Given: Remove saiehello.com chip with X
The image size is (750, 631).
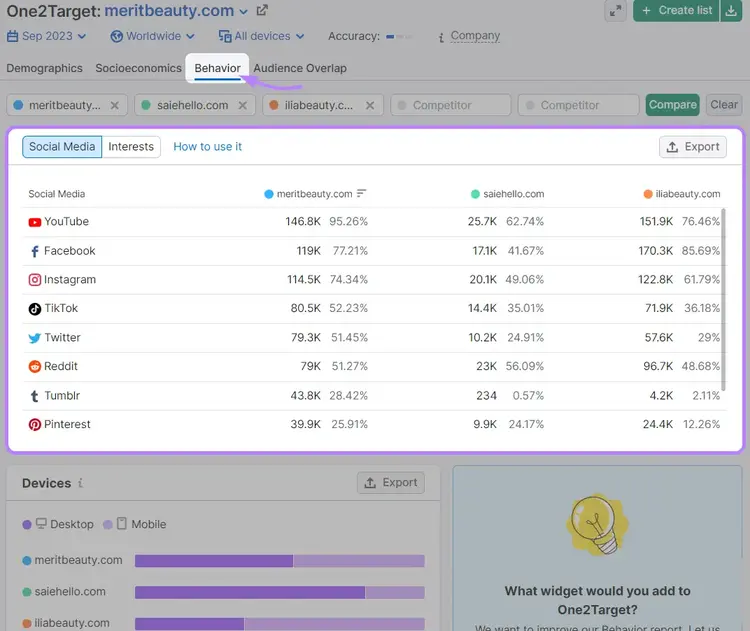Looking at the screenshot, I should [x=243, y=105].
